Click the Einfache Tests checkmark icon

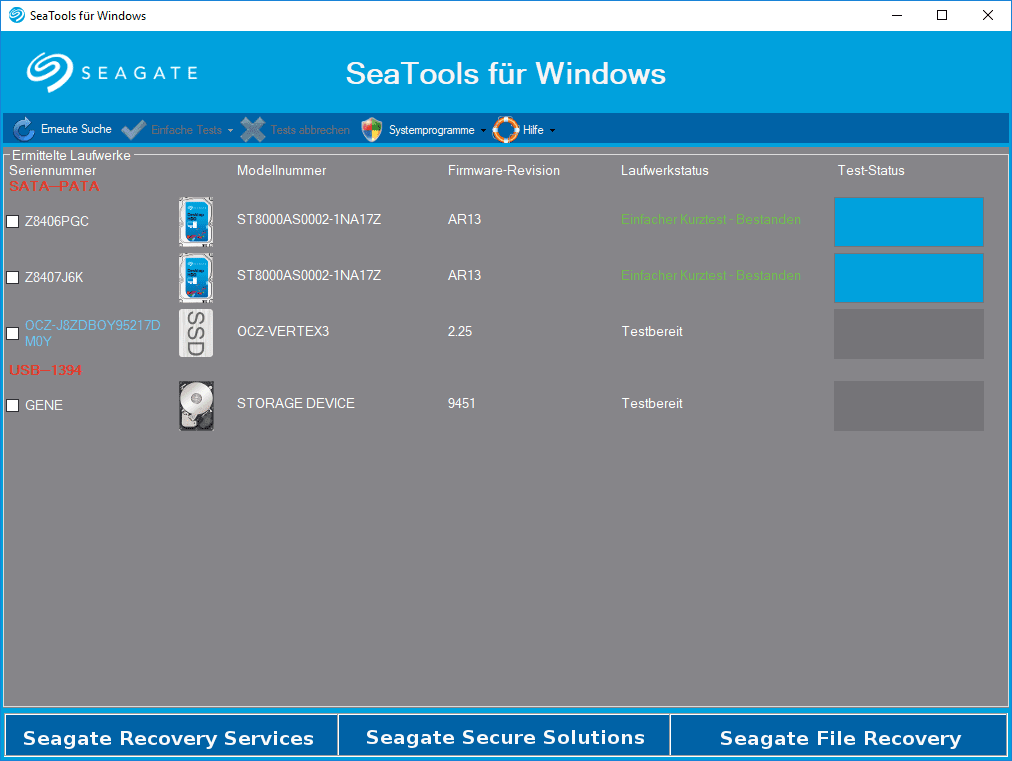pyautogui.click(x=134, y=130)
